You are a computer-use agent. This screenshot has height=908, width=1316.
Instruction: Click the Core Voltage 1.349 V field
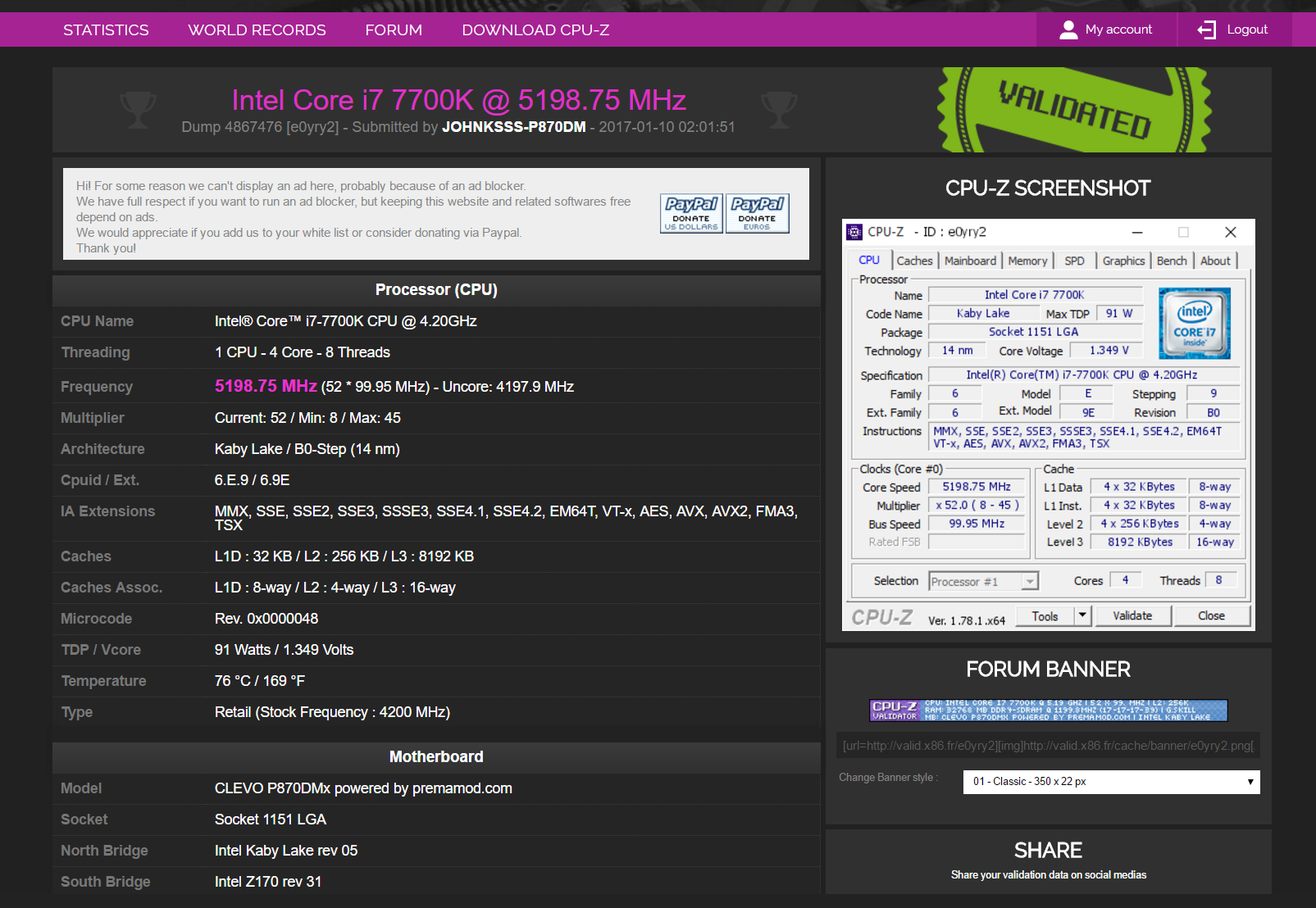tap(1109, 350)
